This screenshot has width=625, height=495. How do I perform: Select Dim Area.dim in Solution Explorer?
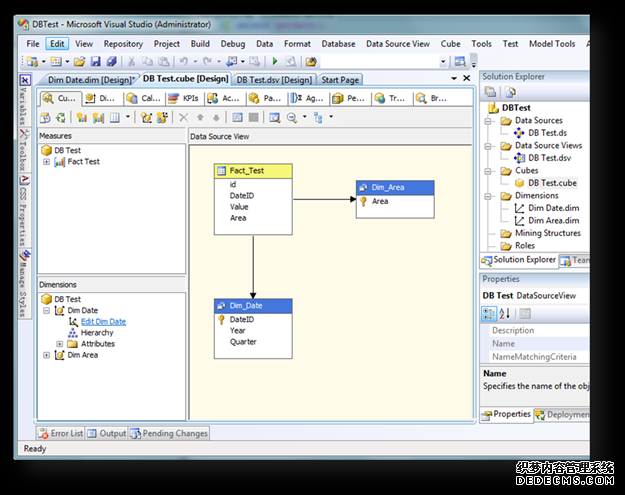(553, 220)
